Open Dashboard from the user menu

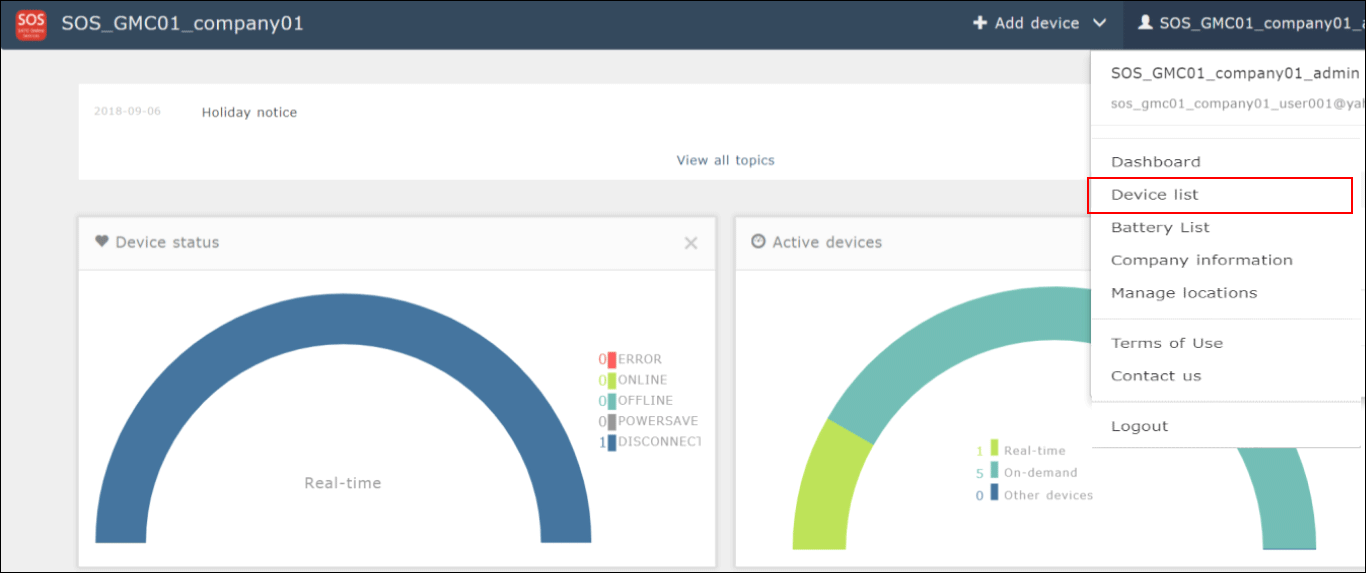[1155, 162]
